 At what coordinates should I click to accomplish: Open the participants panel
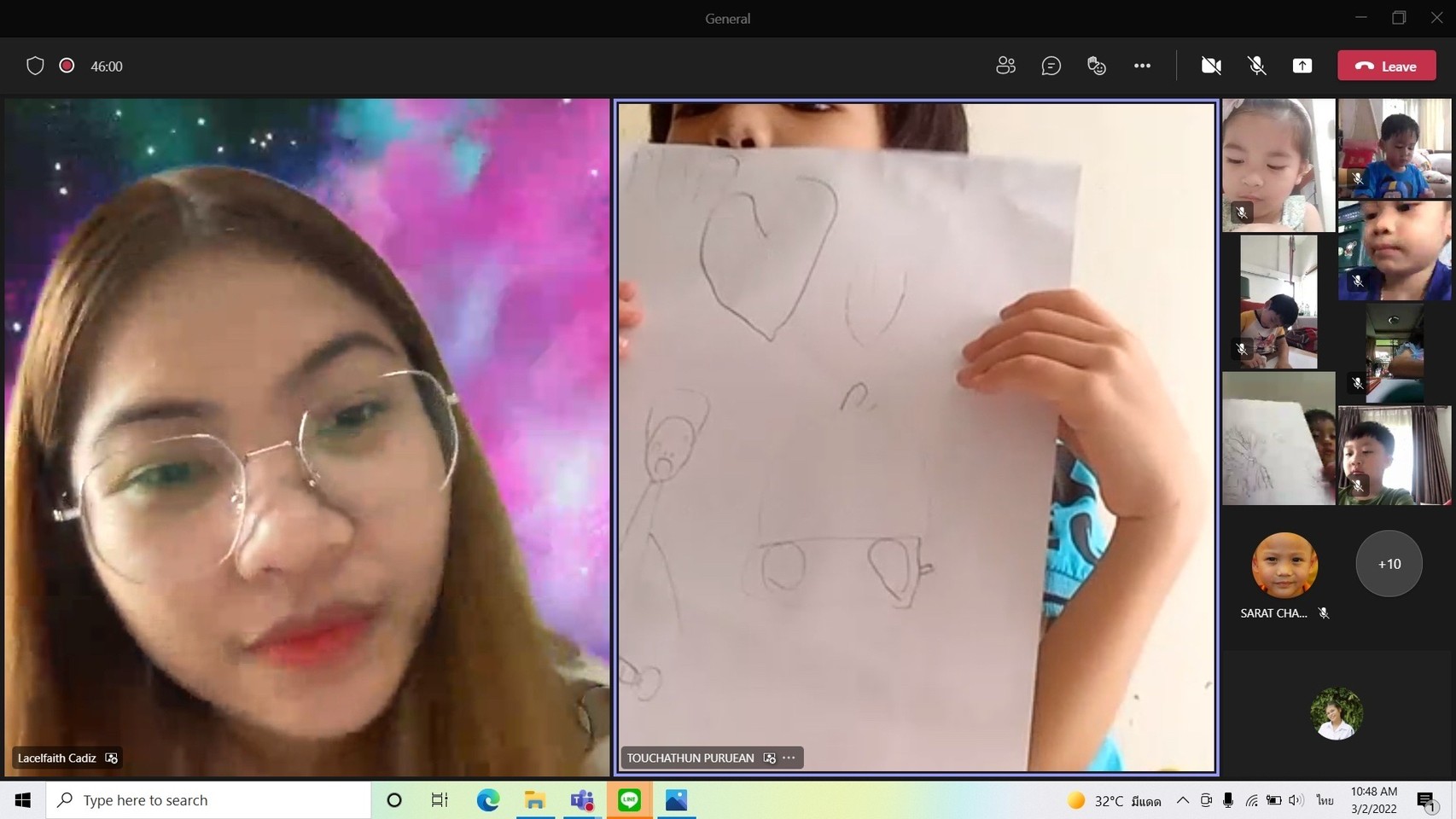[x=1005, y=66]
